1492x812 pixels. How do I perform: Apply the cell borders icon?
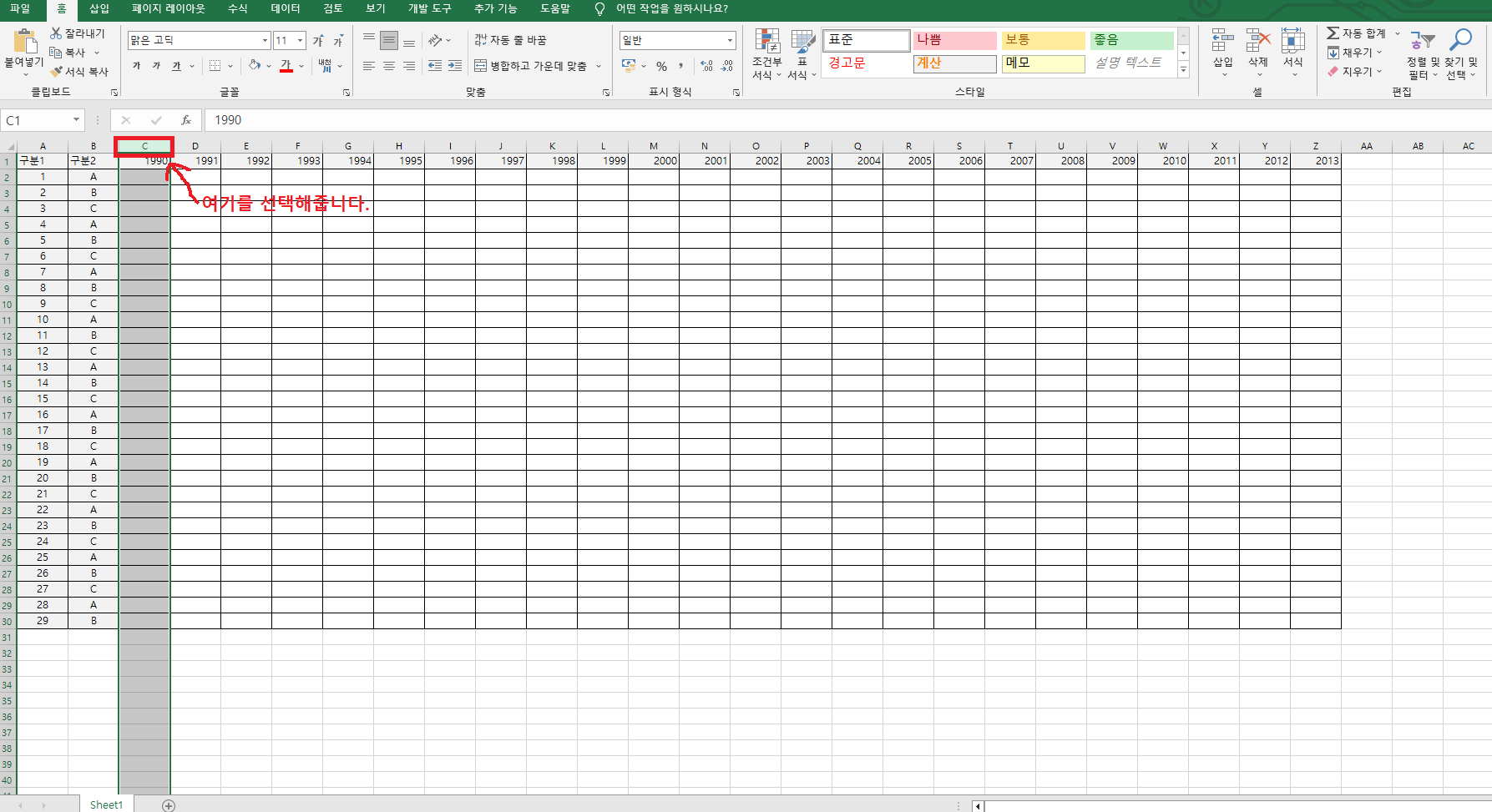[215, 66]
